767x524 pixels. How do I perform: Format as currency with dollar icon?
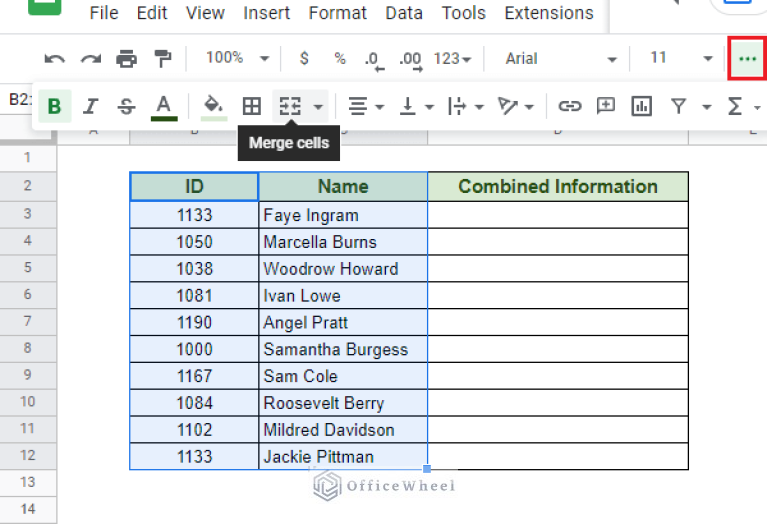point(304,58)
